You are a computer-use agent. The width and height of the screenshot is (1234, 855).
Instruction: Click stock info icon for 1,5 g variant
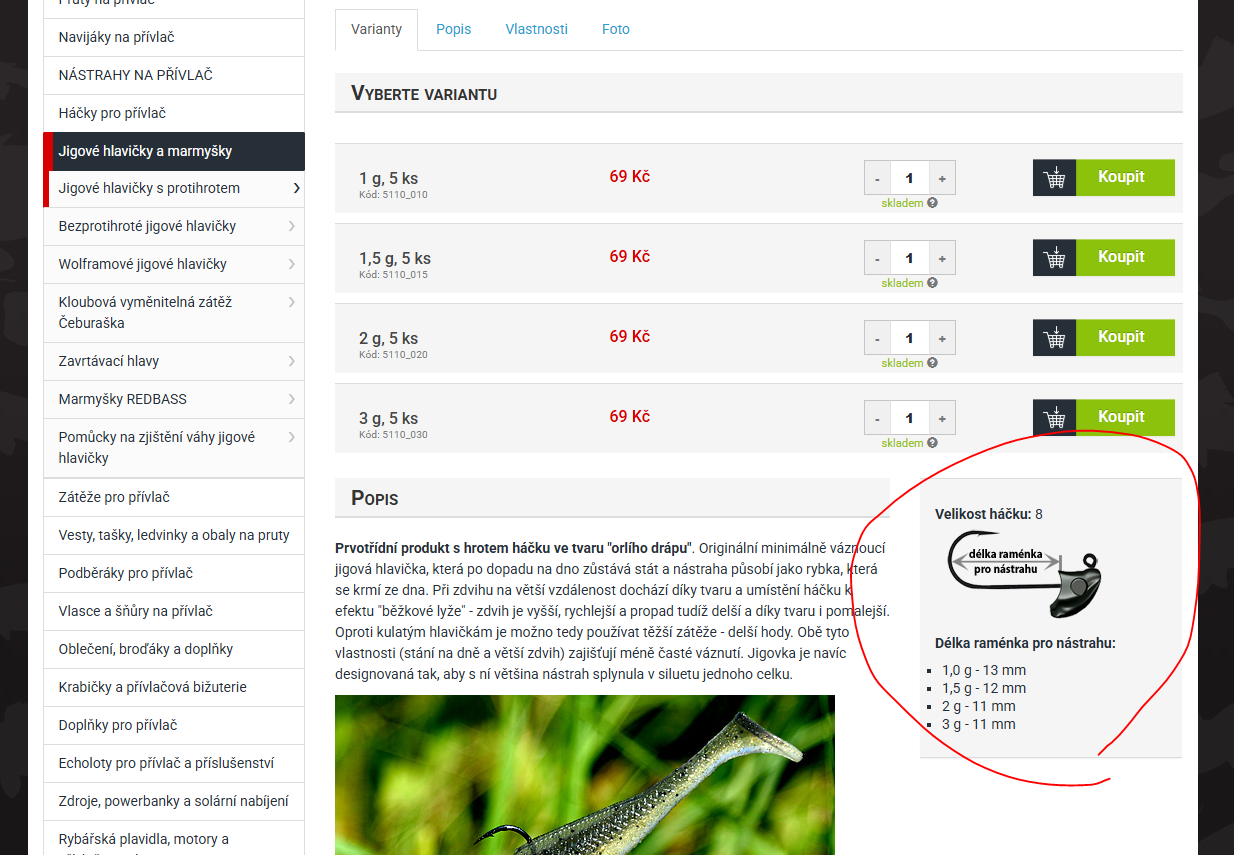(932, 283)
